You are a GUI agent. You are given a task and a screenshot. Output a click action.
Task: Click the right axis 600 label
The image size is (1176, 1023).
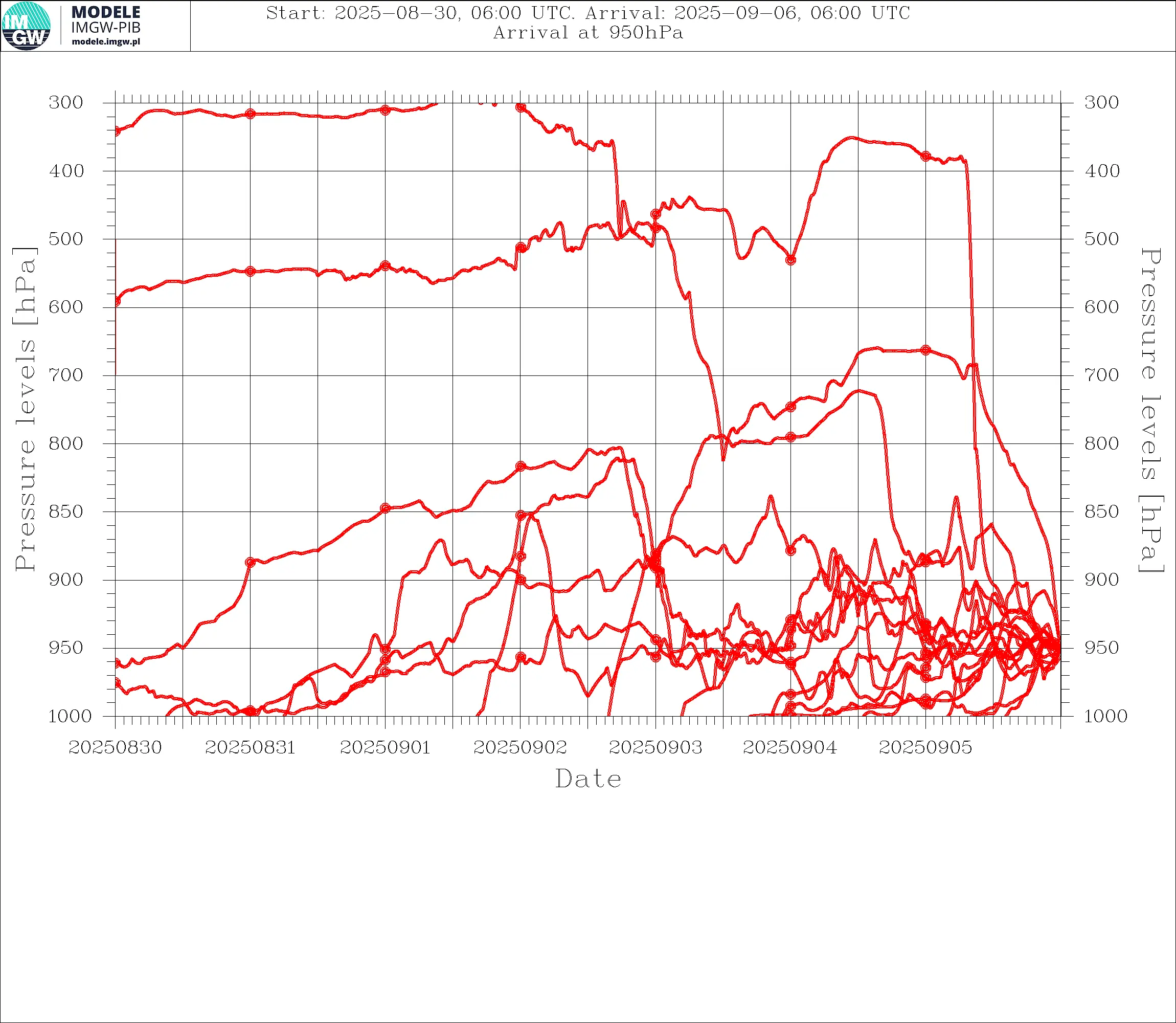[x=1102, y=307]
